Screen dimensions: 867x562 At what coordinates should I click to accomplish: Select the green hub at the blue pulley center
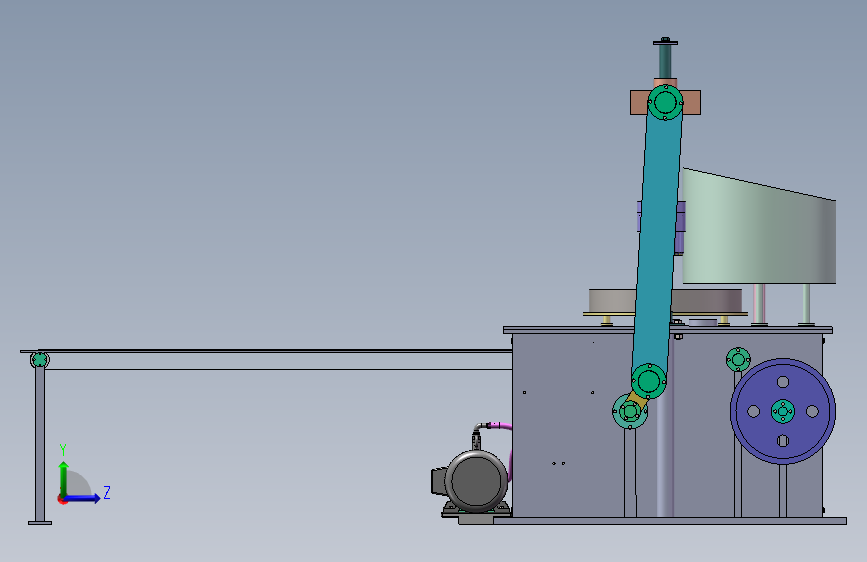point(783,411)
